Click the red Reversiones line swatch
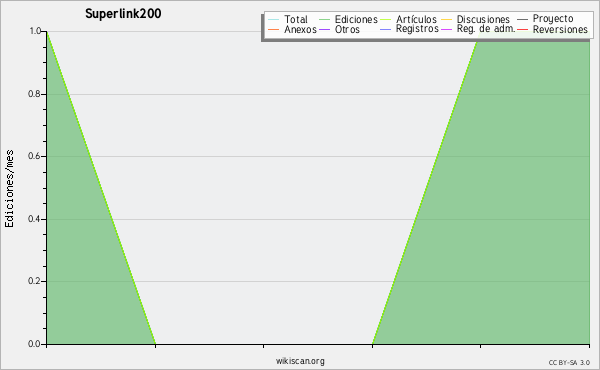 [522, 29]
